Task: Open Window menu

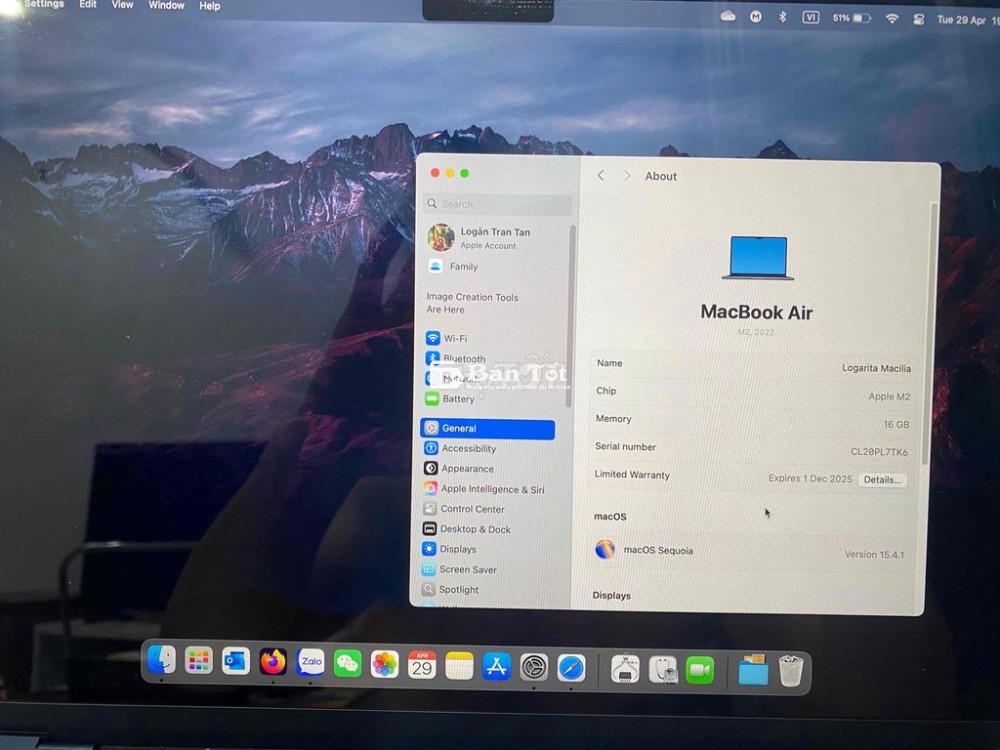Action: pyautogui.click(x=166, y=5)
